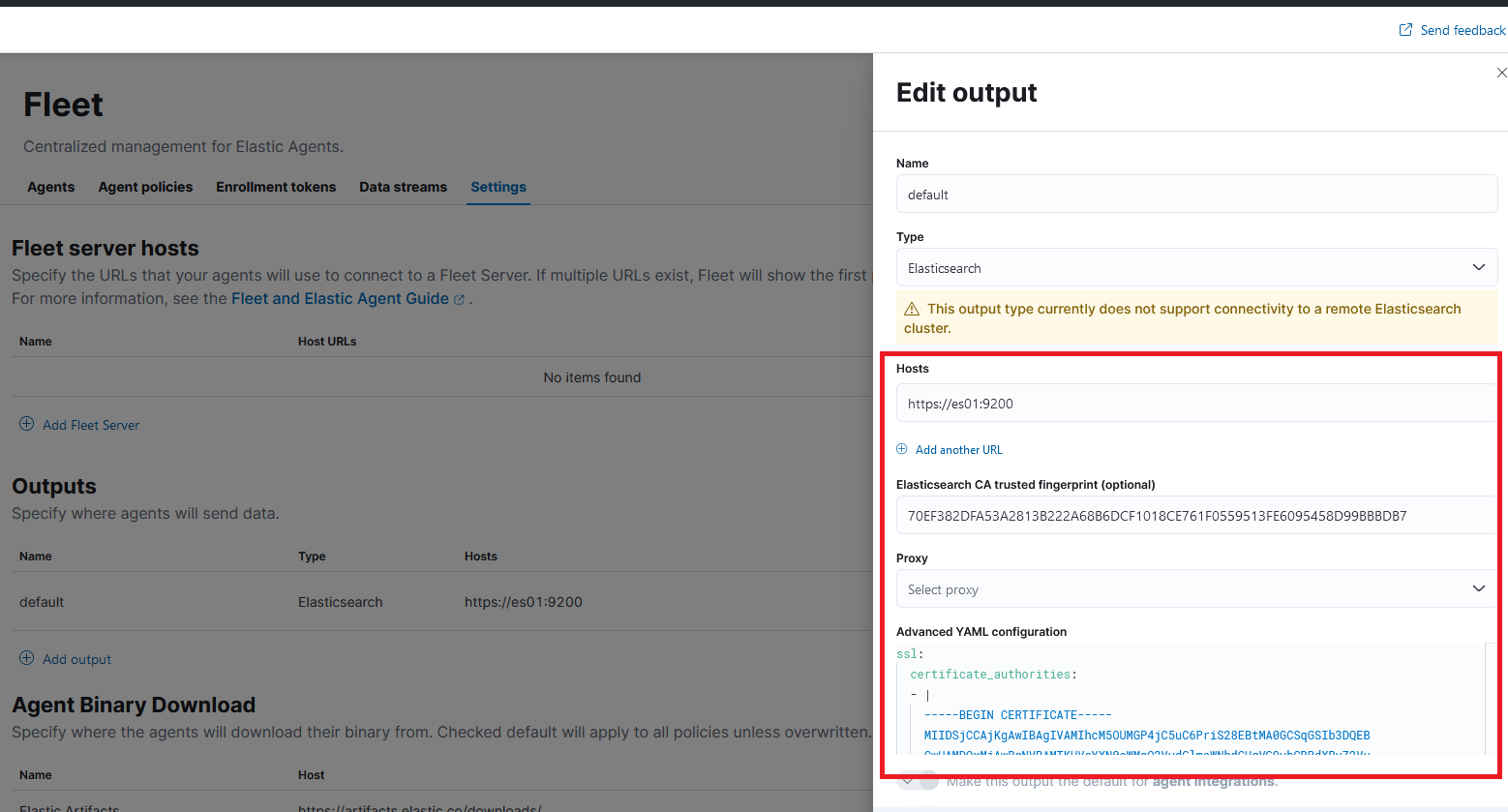
Task: Click the warning icon in the remote cluster notice
Action: (x=911, y=309)
